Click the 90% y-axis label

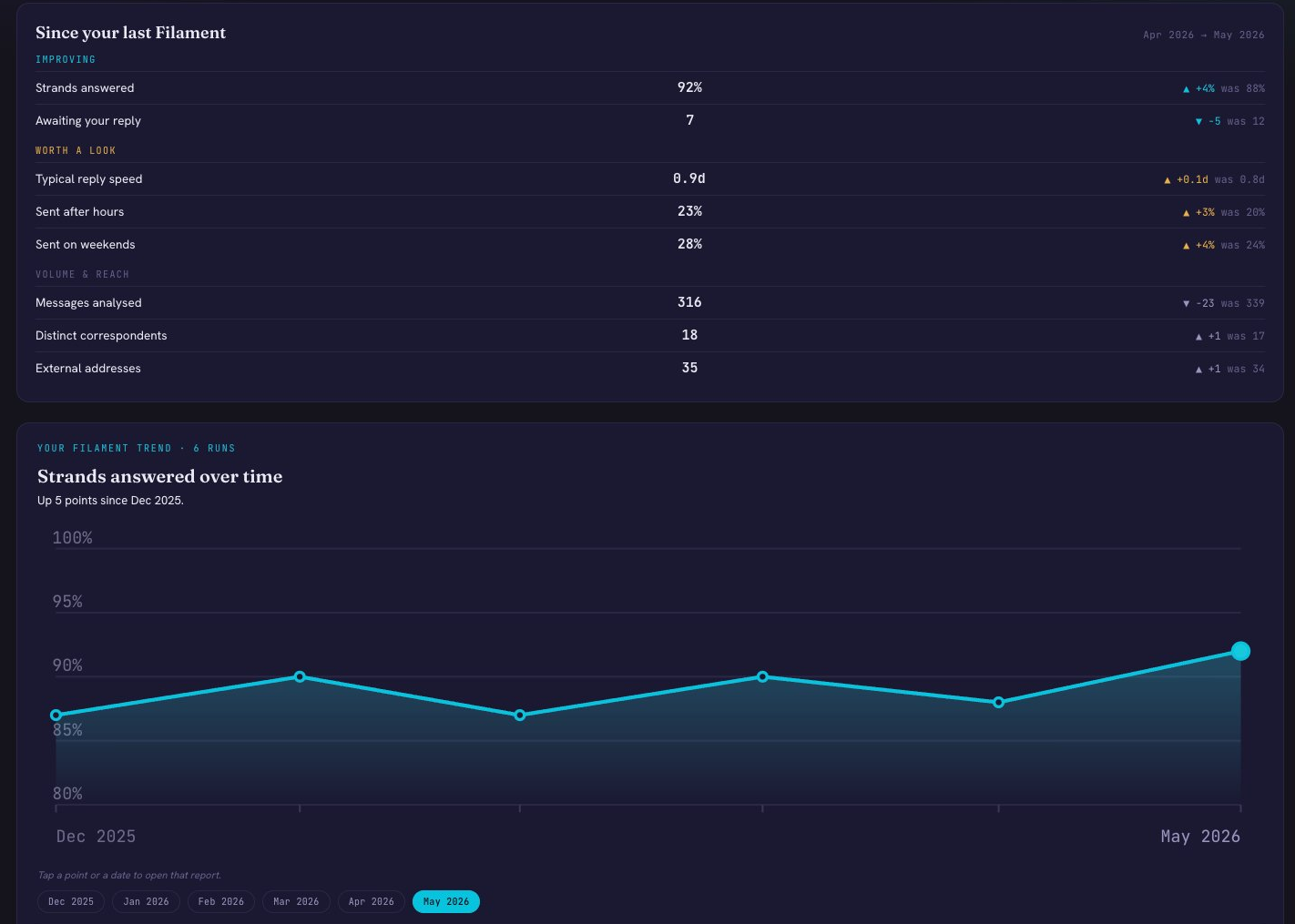67,665
